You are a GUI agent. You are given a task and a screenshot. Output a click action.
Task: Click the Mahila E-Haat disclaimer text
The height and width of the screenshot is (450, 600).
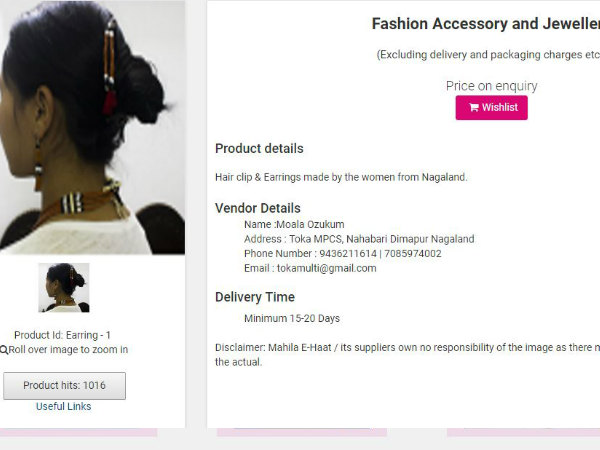pos(408,354)
